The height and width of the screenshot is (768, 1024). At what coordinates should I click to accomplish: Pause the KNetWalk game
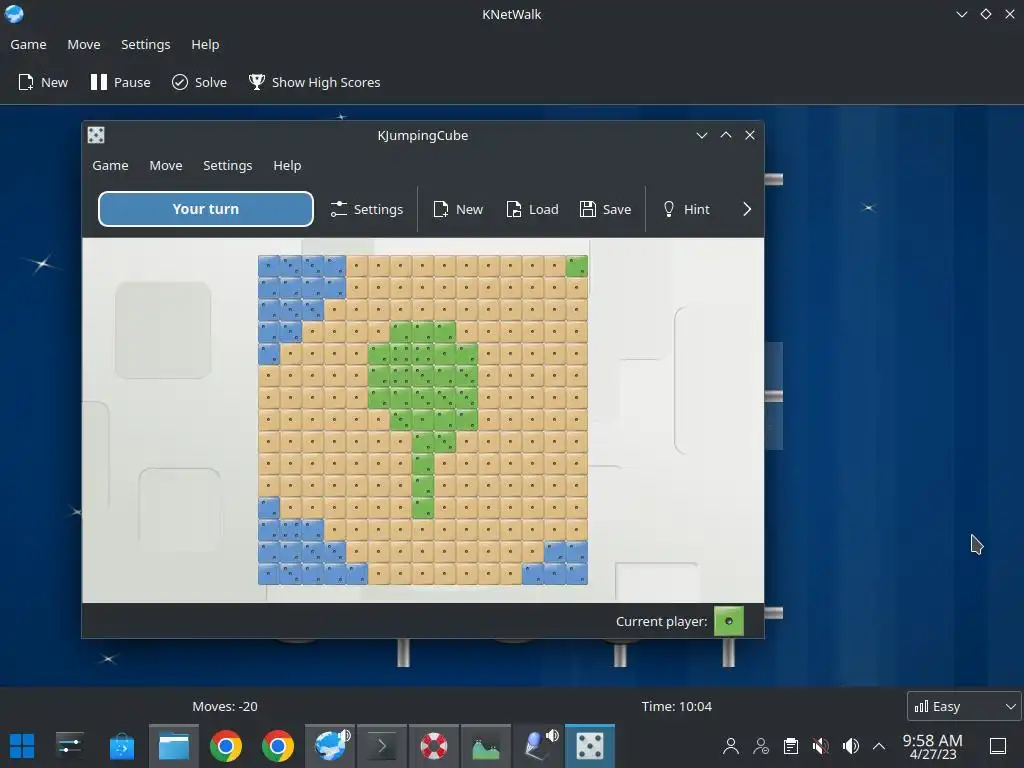tap(120, 82)
